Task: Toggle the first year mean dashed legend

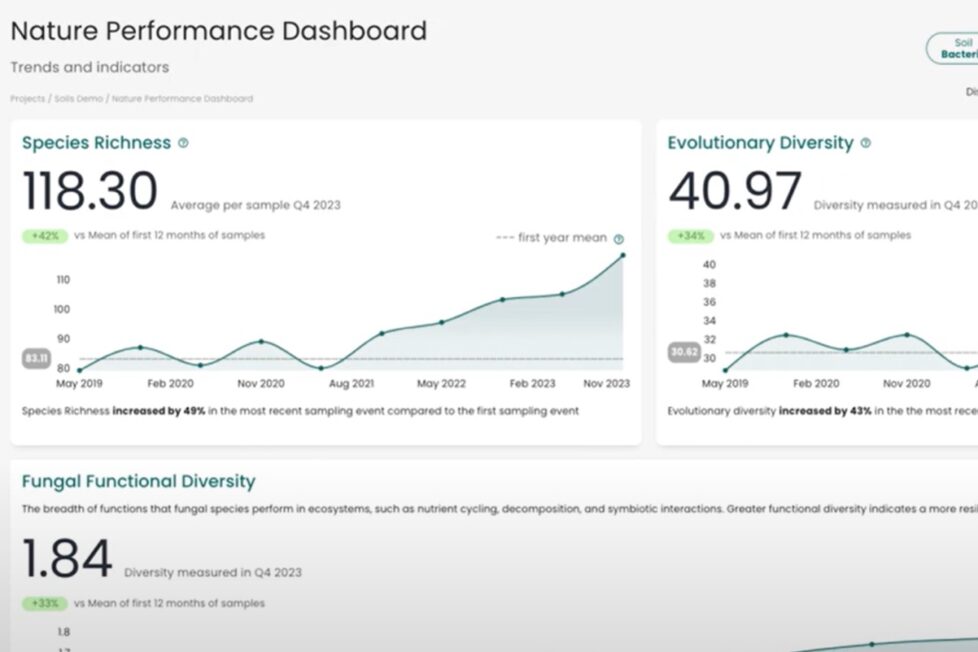Action: [x=552, y=238]
